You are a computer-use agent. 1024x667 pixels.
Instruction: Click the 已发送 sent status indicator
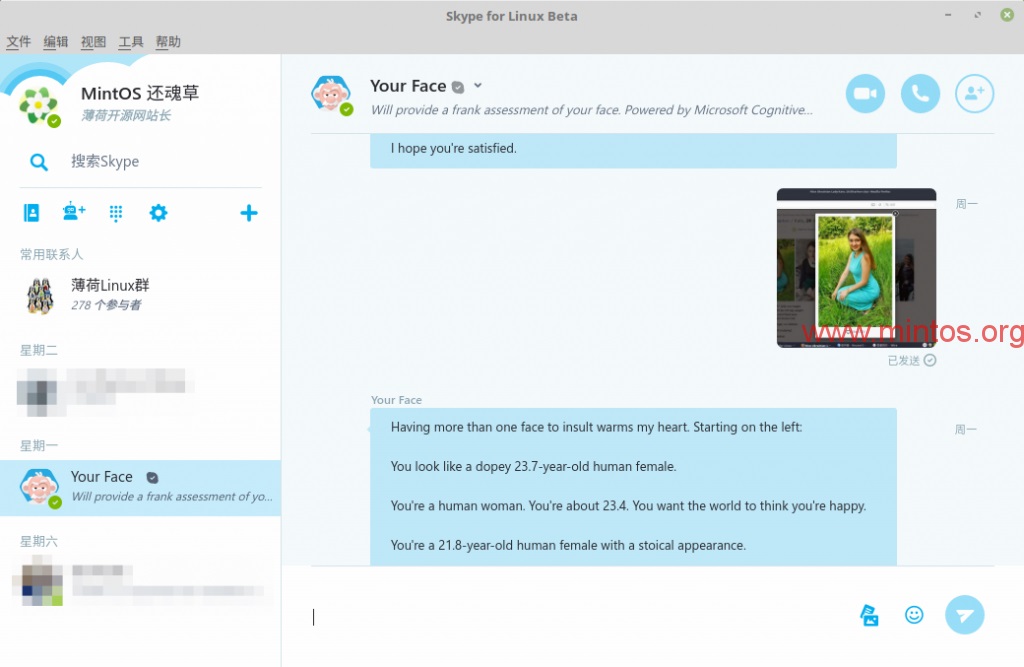[912, 361]
